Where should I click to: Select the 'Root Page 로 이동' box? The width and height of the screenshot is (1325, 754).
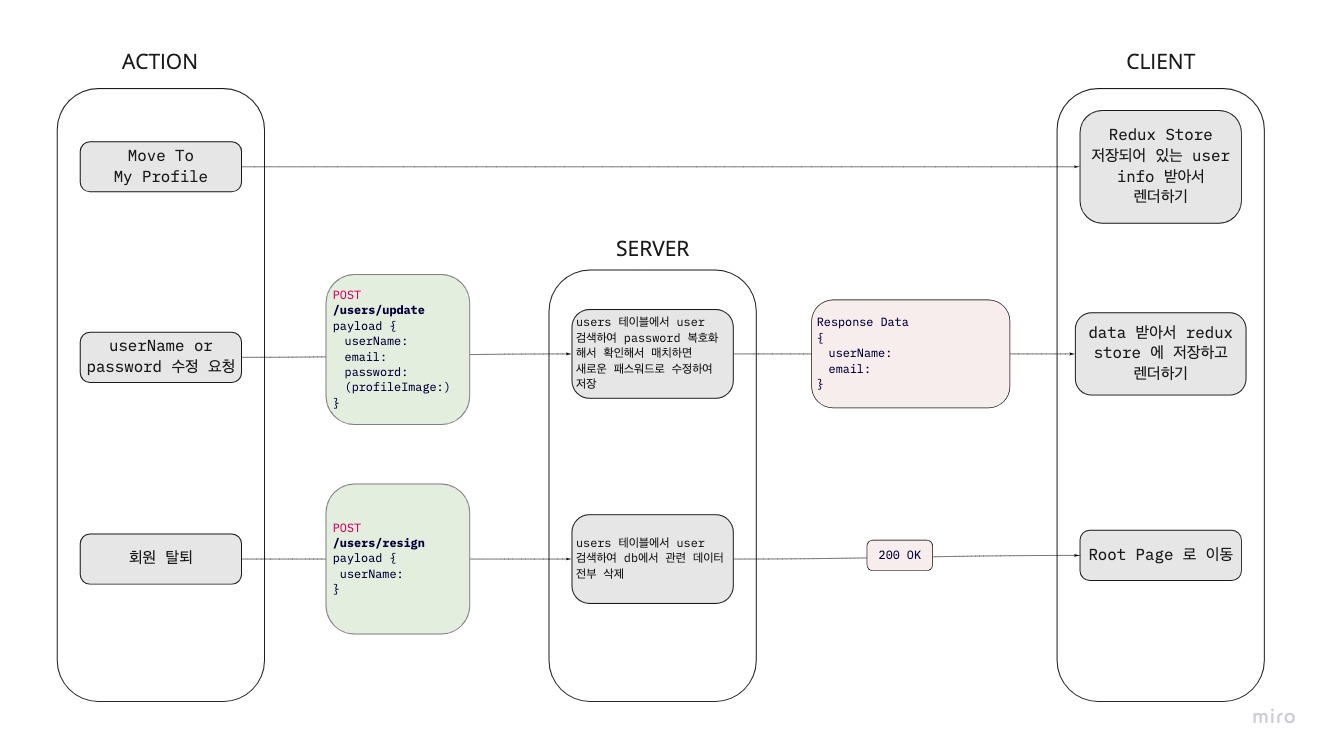pyautogui.click(x=1160, y=555)
